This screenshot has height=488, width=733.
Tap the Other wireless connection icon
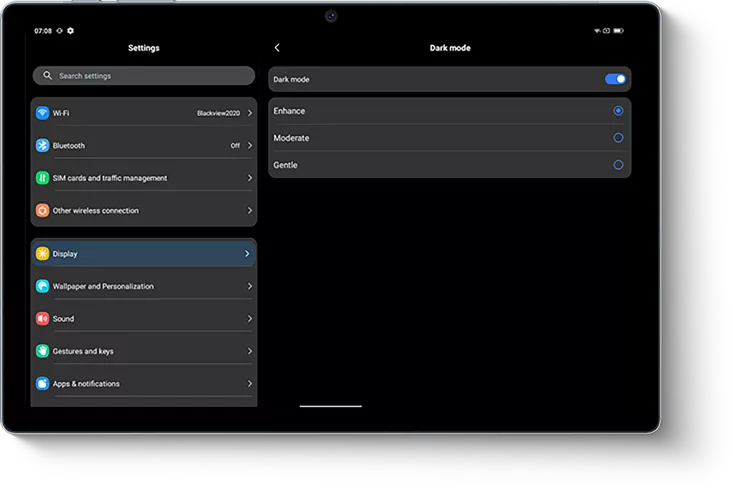click(x=42, y=211)
